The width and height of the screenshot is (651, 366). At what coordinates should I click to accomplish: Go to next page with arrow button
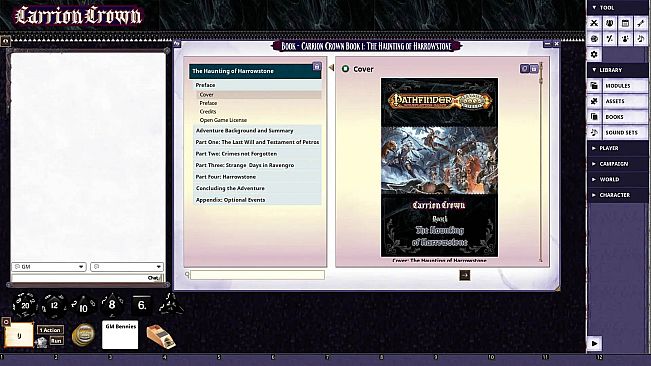(465, 275)
